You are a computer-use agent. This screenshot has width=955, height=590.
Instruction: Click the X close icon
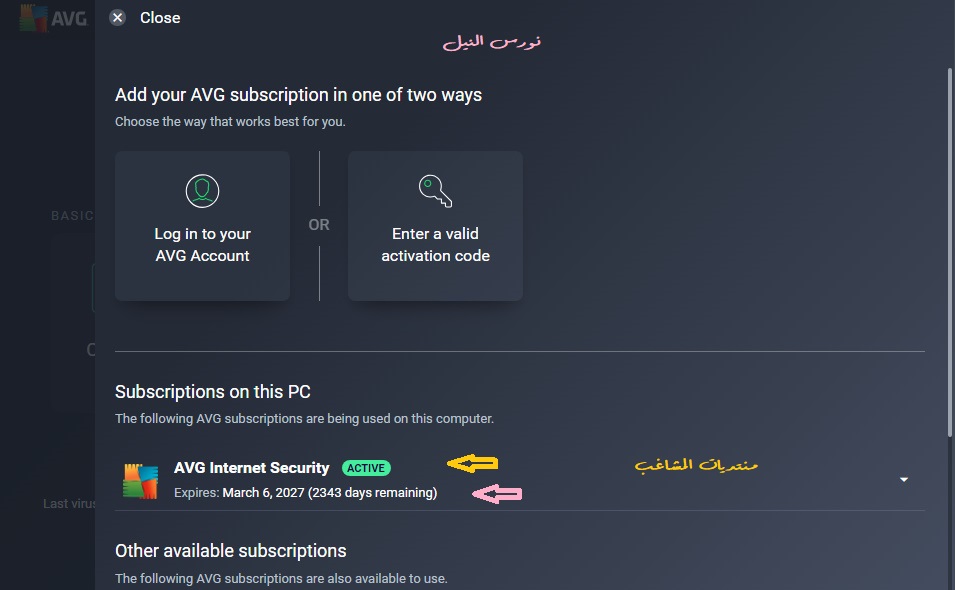pos(118,18)
